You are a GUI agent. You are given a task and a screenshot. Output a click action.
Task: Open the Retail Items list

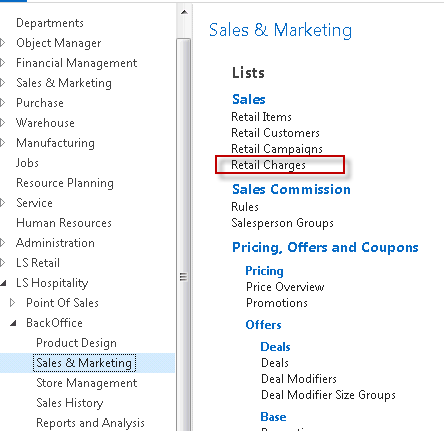[261, 117]
